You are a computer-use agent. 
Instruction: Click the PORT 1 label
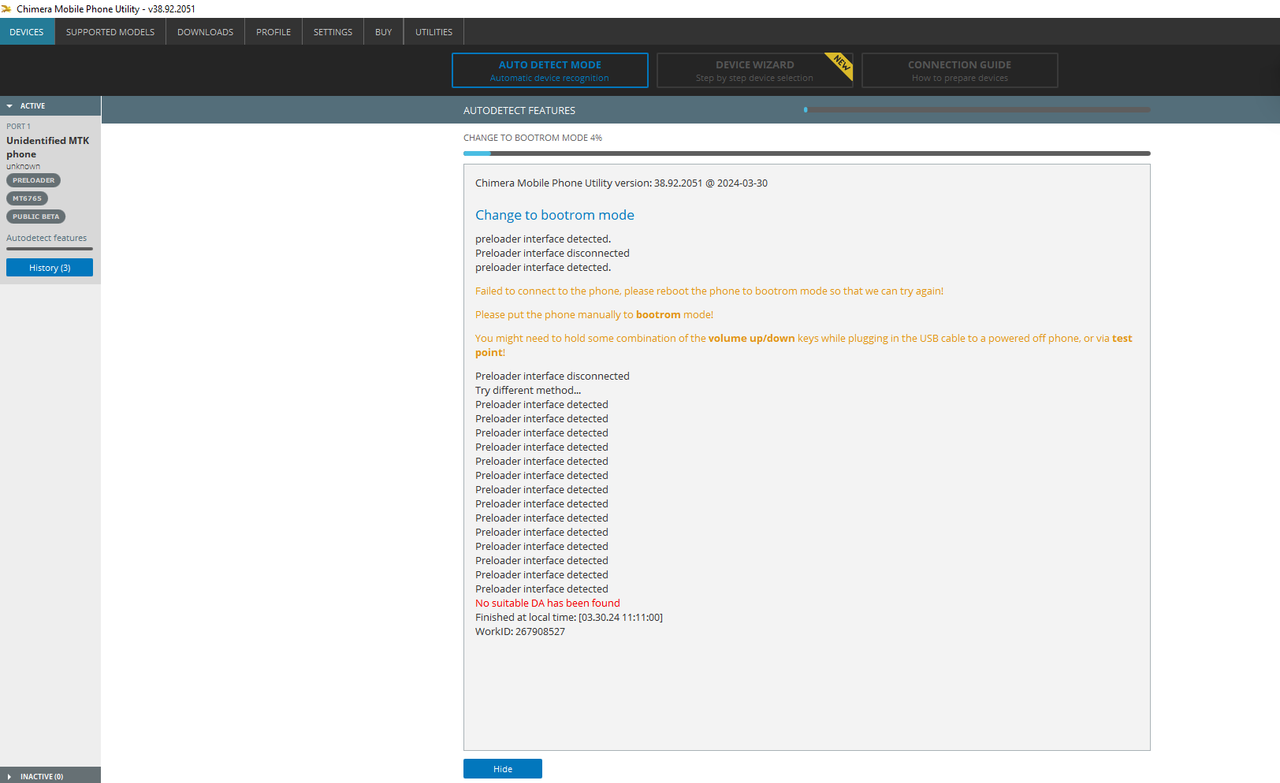(x=18, y=126)
